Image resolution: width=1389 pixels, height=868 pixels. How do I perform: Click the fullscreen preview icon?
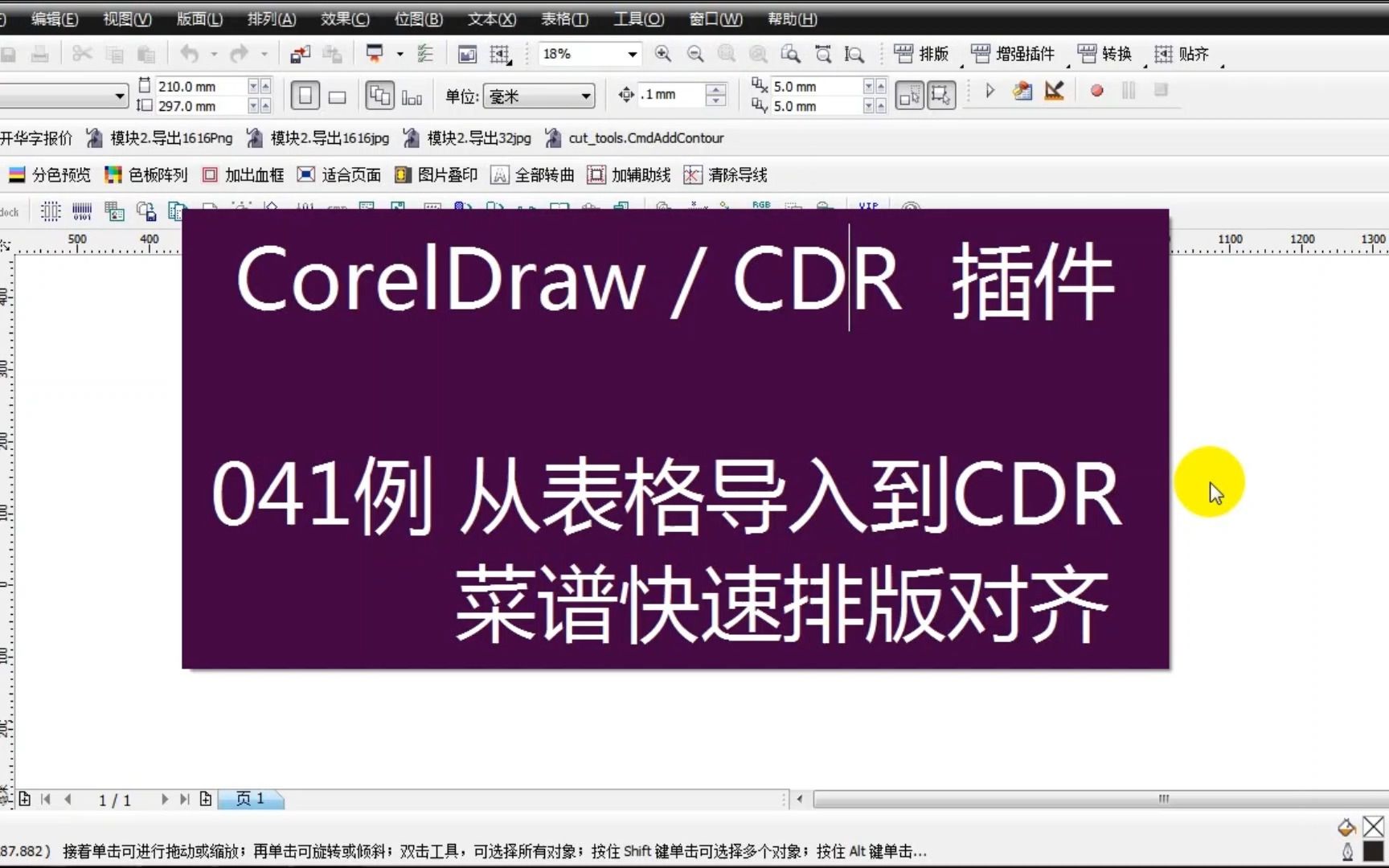[467, 54]
